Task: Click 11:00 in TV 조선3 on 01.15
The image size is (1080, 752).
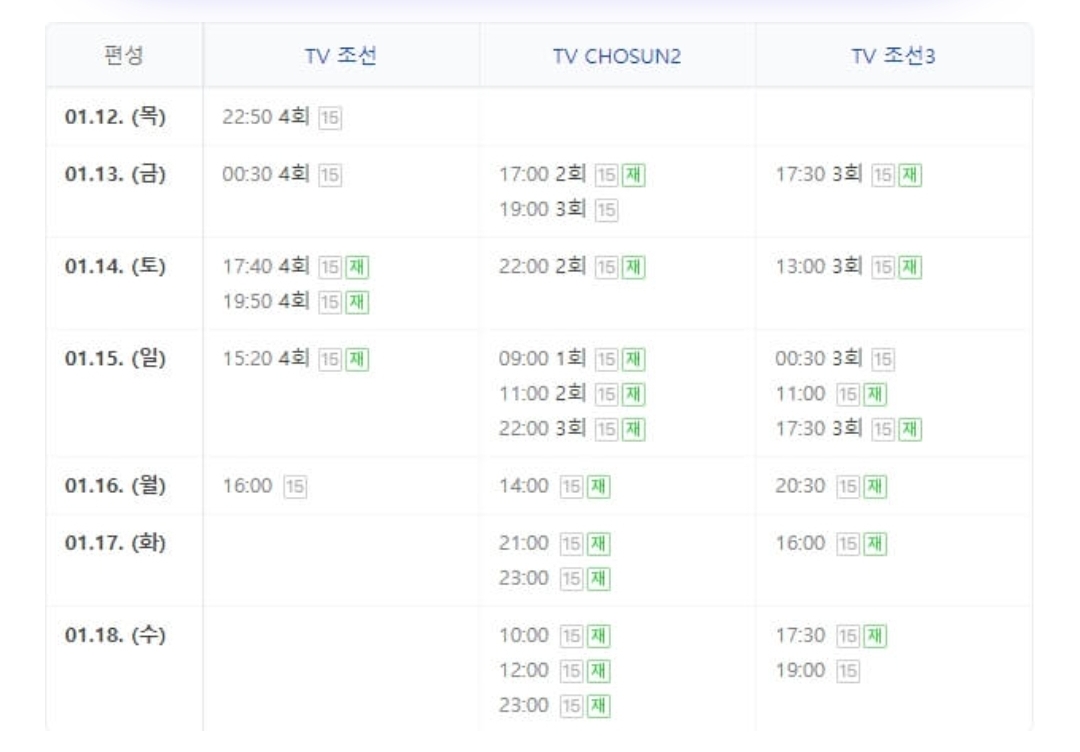Action: pyautogui.click(x=800, y=394)
